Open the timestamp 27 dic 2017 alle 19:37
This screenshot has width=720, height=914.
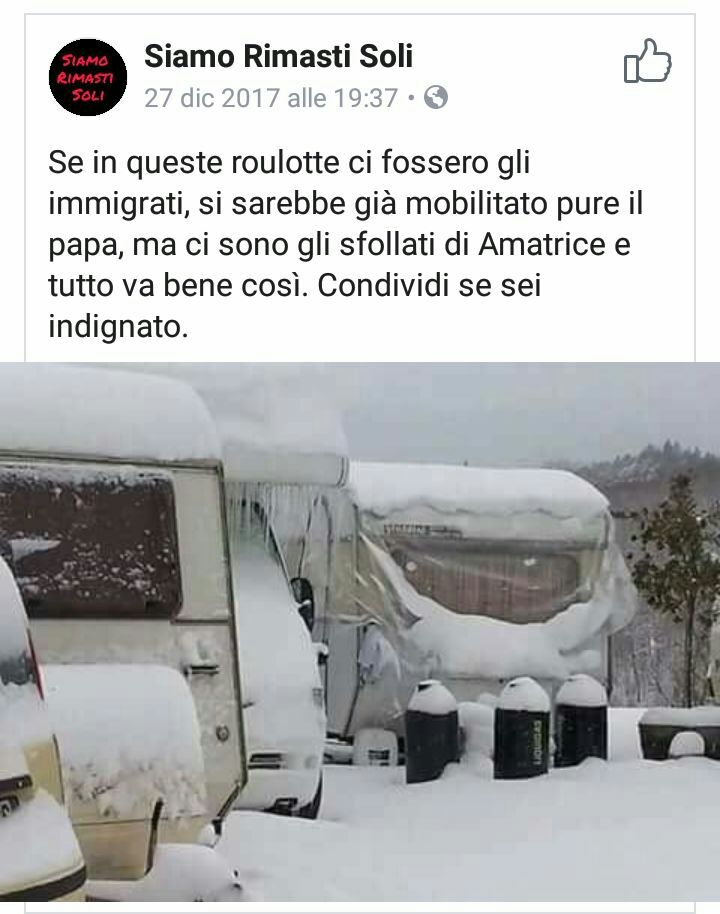pyautogui.click(x=271, y=98)
